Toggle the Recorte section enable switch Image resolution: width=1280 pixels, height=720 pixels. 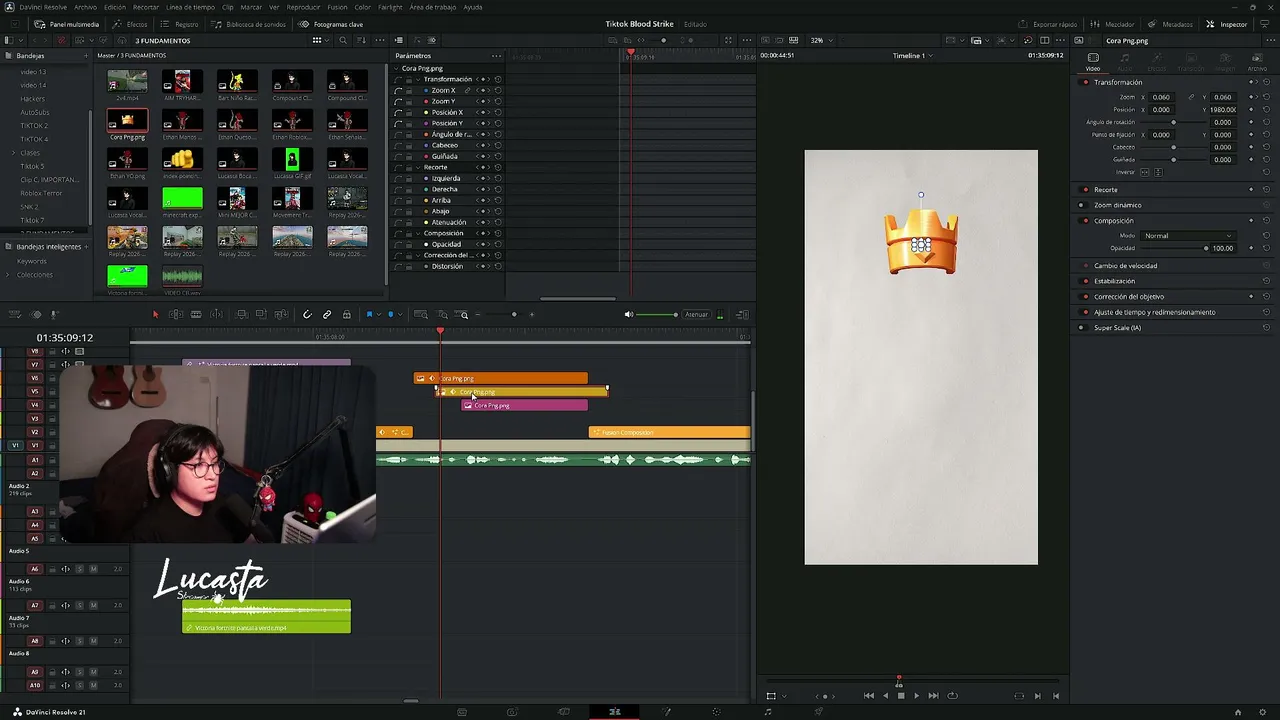(x=1086, y=190)
